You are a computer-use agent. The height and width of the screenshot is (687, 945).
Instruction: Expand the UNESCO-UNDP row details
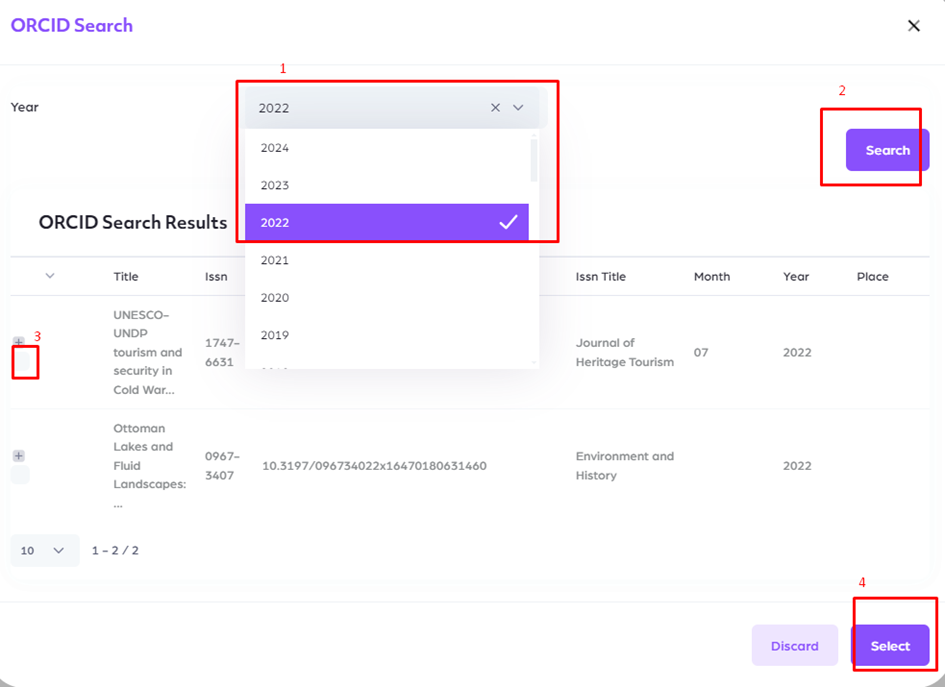point(19,342)
